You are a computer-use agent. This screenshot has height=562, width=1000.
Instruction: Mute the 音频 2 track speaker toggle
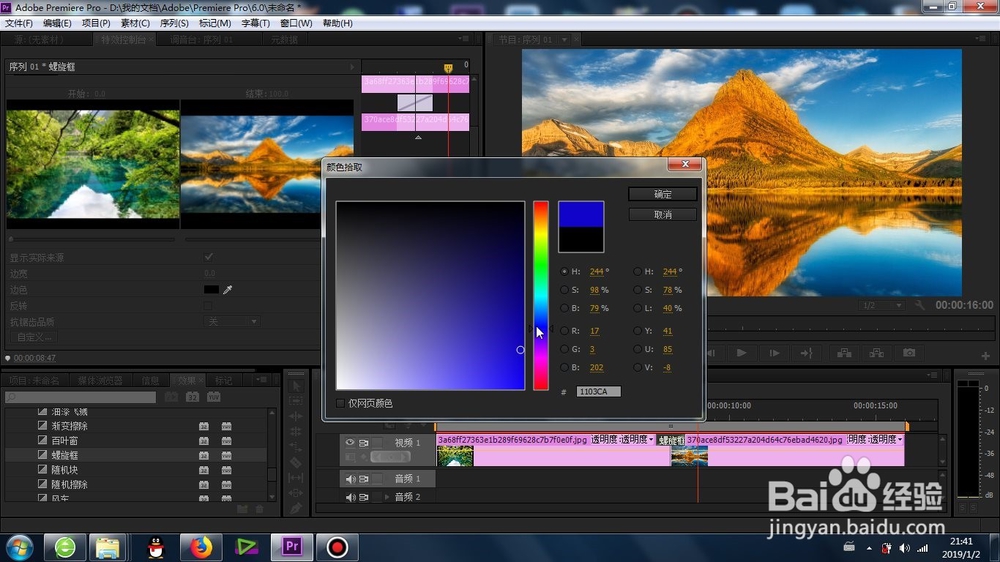coord(350,497)
